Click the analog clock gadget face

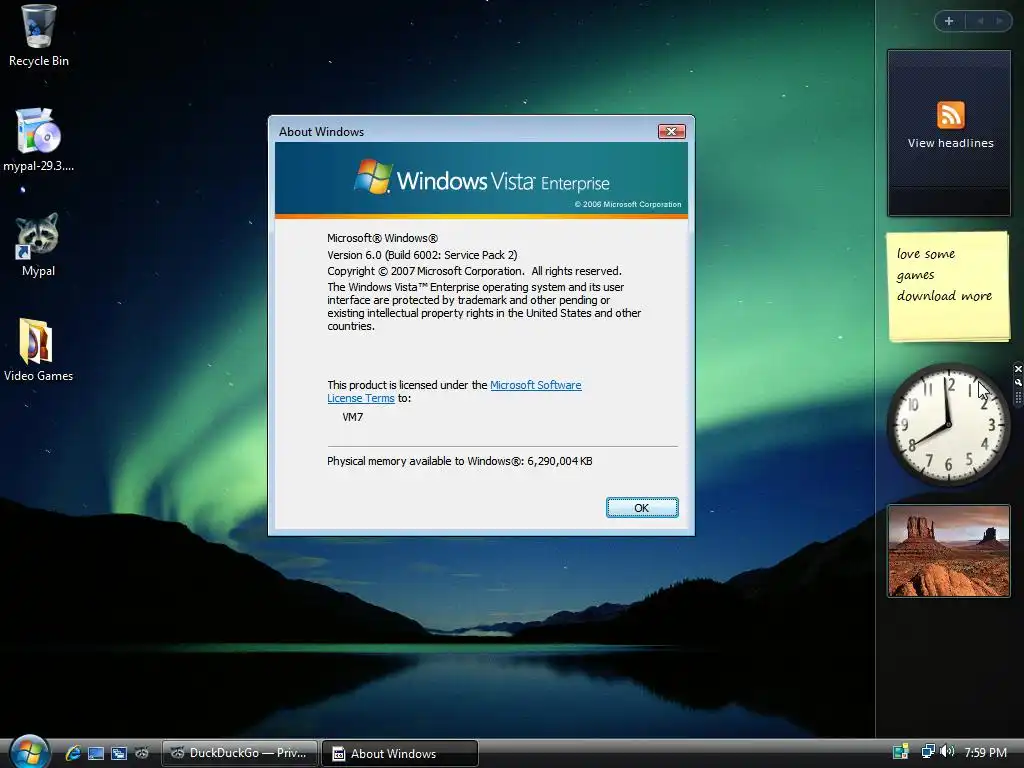coord(948,424)
